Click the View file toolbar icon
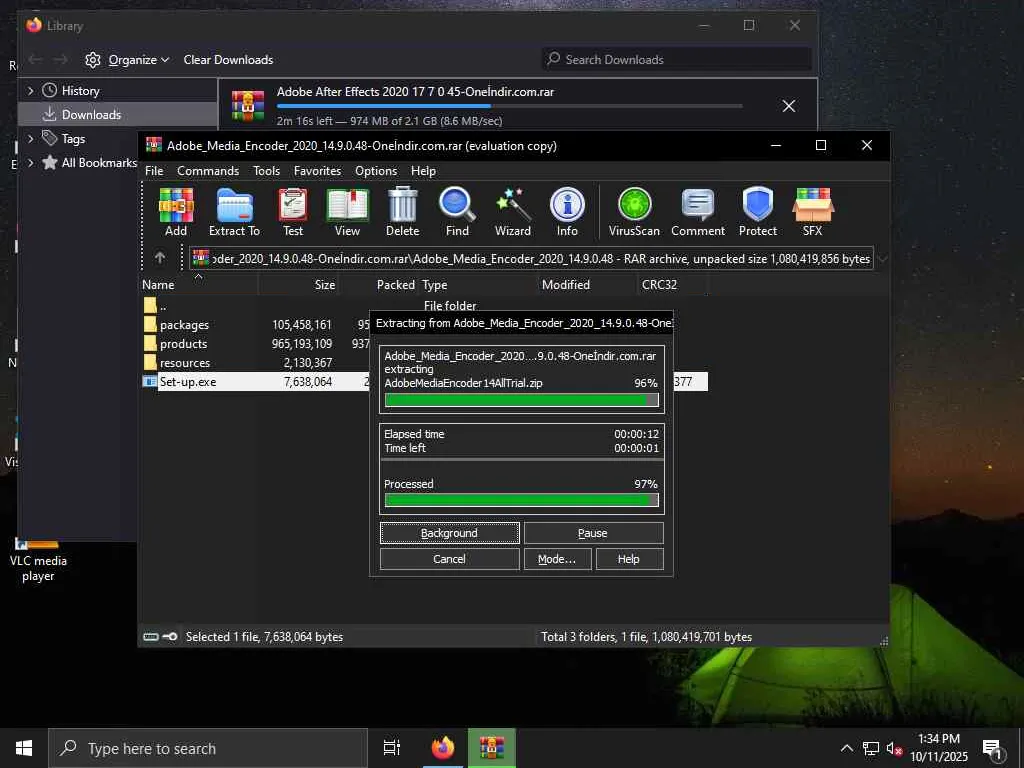1024x768 pixels. pos(347,212)
